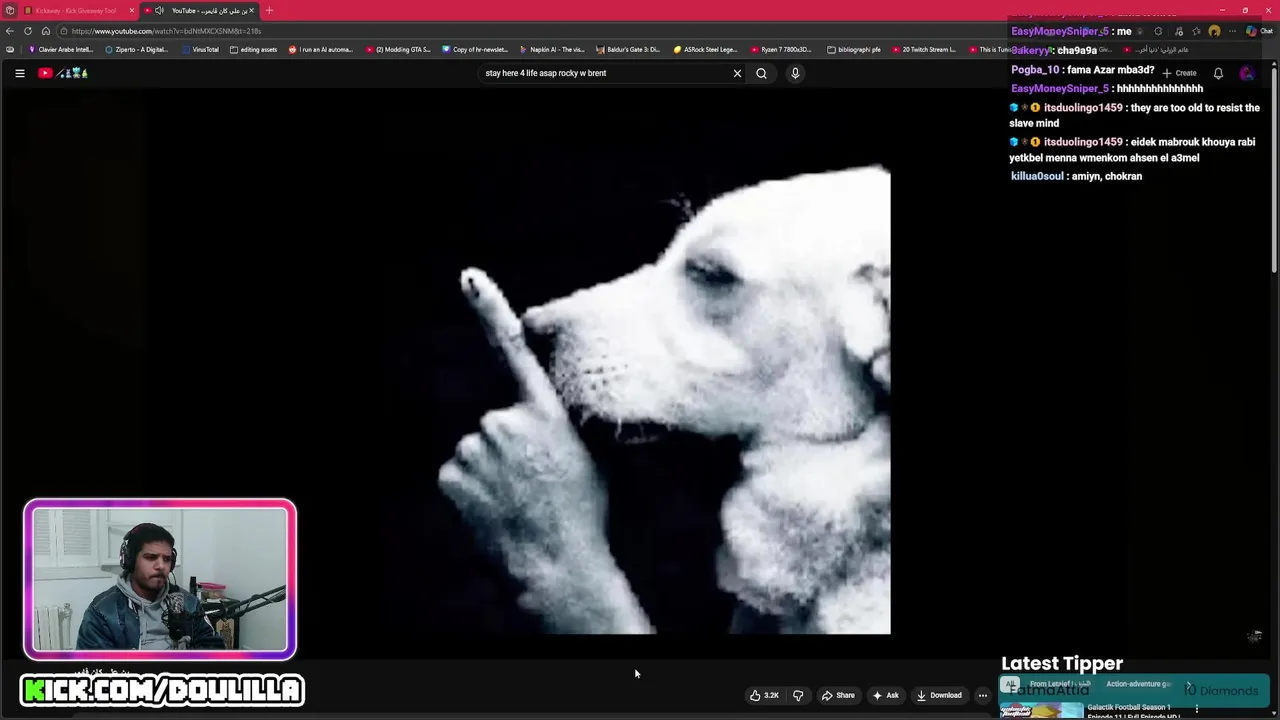Select the 'All' suggestions chip
Screen dimensions: 1280x720
pos(1010,684)
